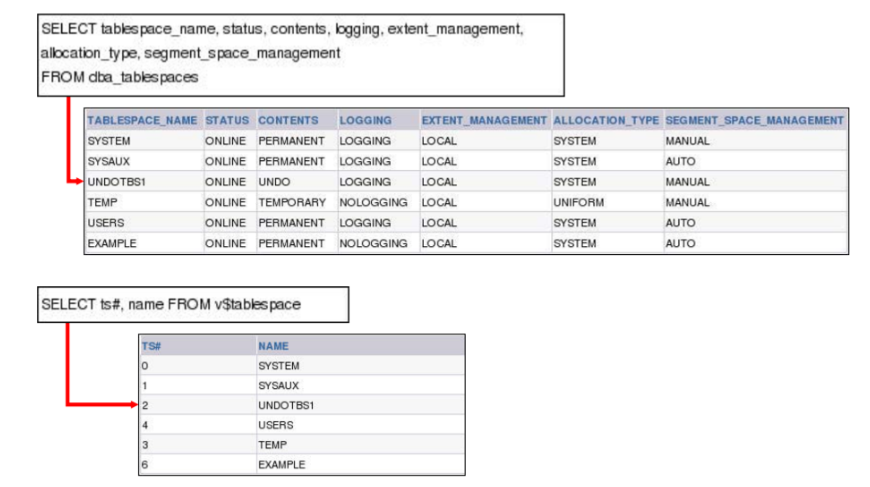Select USERS in the TABLESPACE_NAME column
This screenshot has height=487, width=870.
tap(105, 223)
